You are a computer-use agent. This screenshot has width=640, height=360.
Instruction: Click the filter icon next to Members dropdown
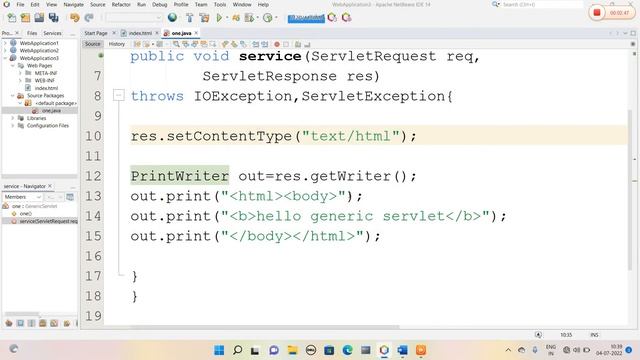click(70, 197)
